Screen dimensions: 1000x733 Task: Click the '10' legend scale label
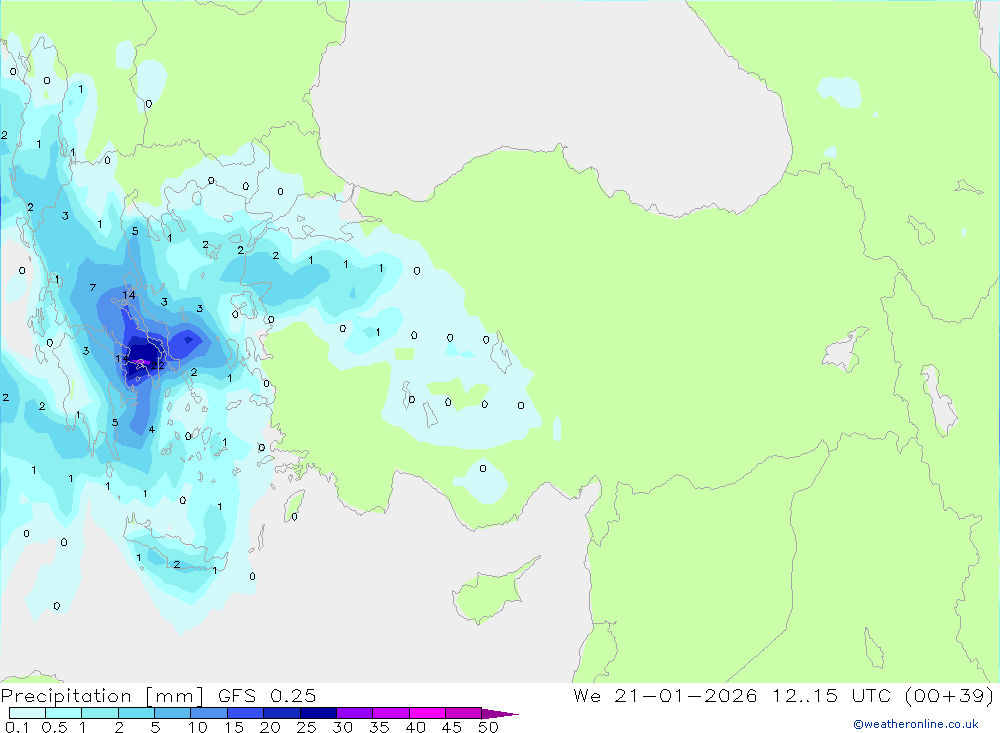198,727
